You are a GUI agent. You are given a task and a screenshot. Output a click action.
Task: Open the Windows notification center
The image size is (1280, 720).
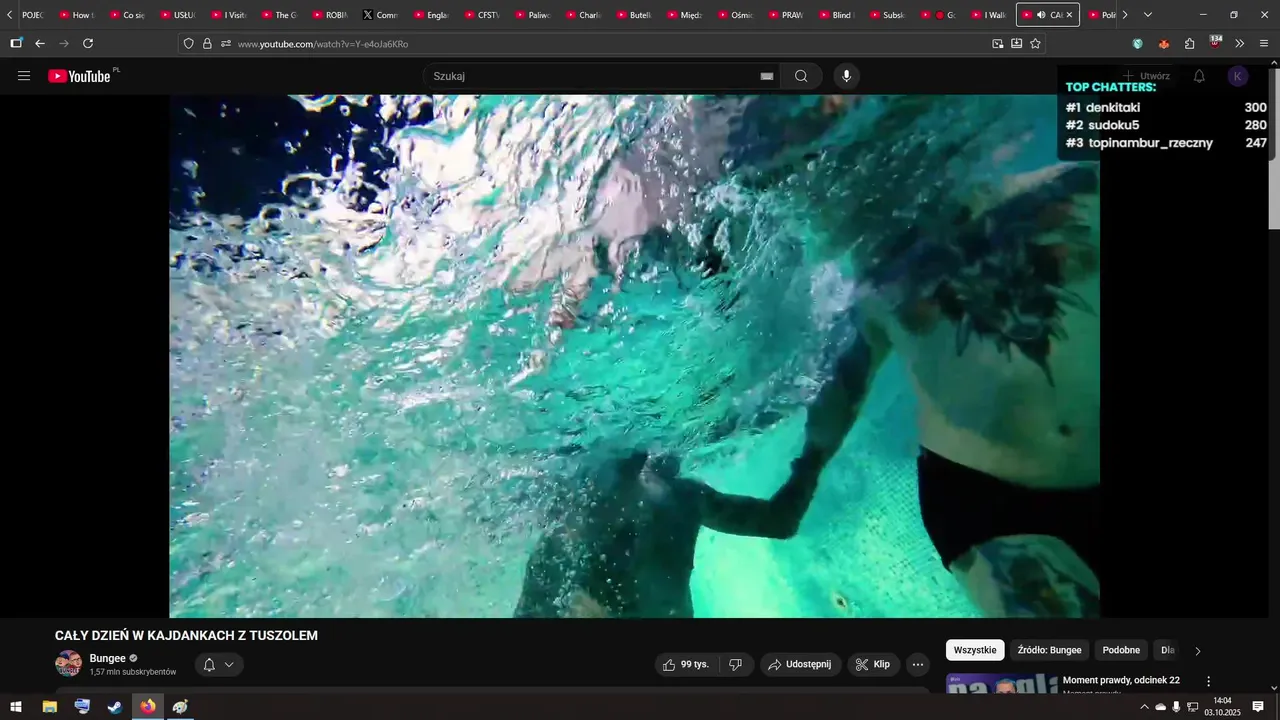point(1258,707)
